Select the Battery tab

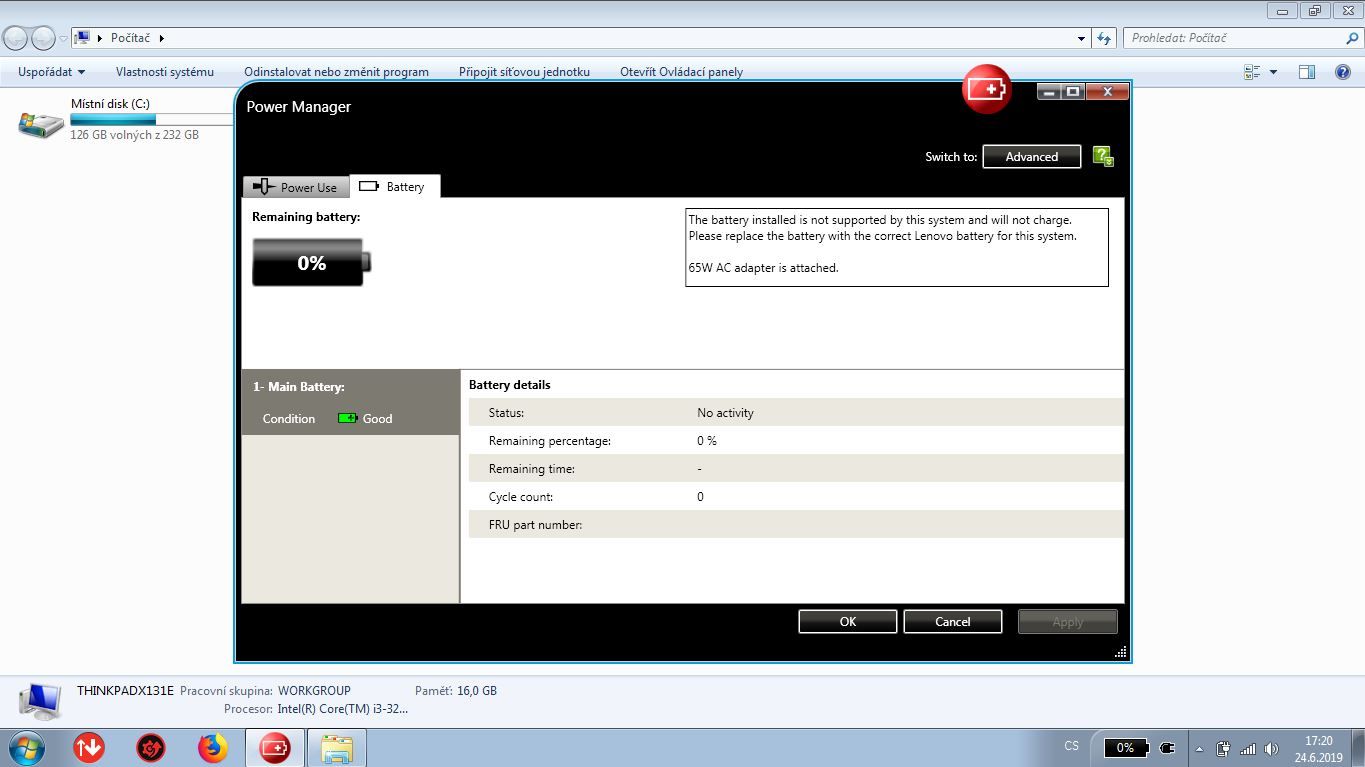pyautogui.click(x=395, y=186)
